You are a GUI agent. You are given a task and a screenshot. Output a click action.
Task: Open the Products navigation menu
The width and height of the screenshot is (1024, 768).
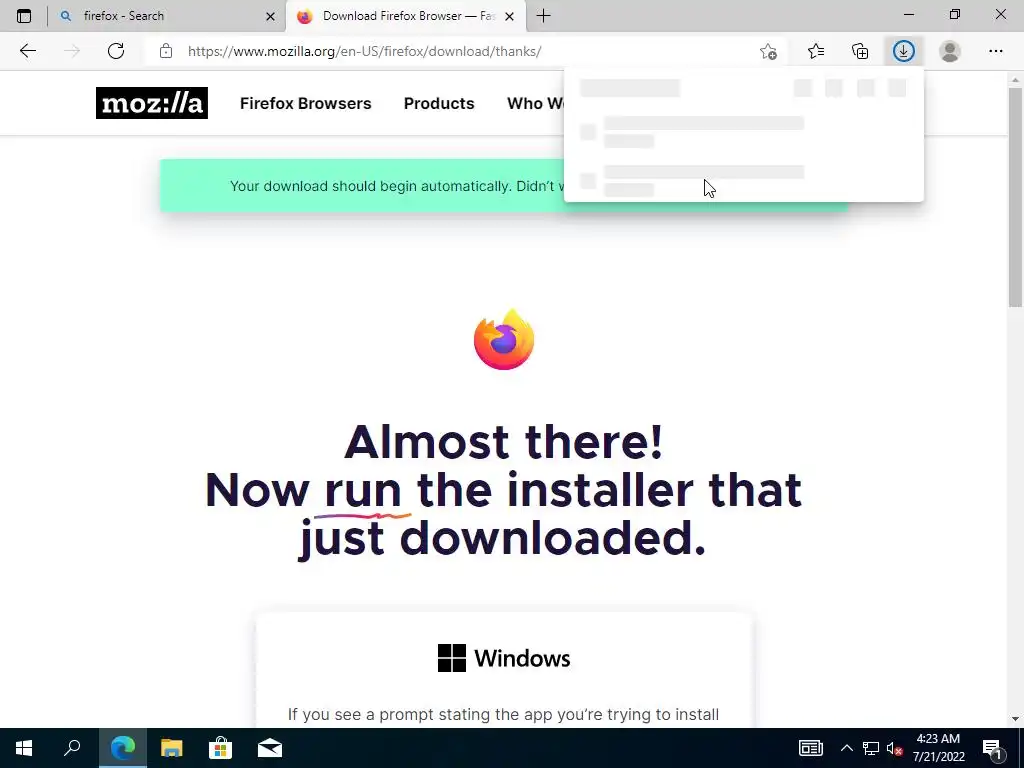pyautogui.click(x=439, y=103)
